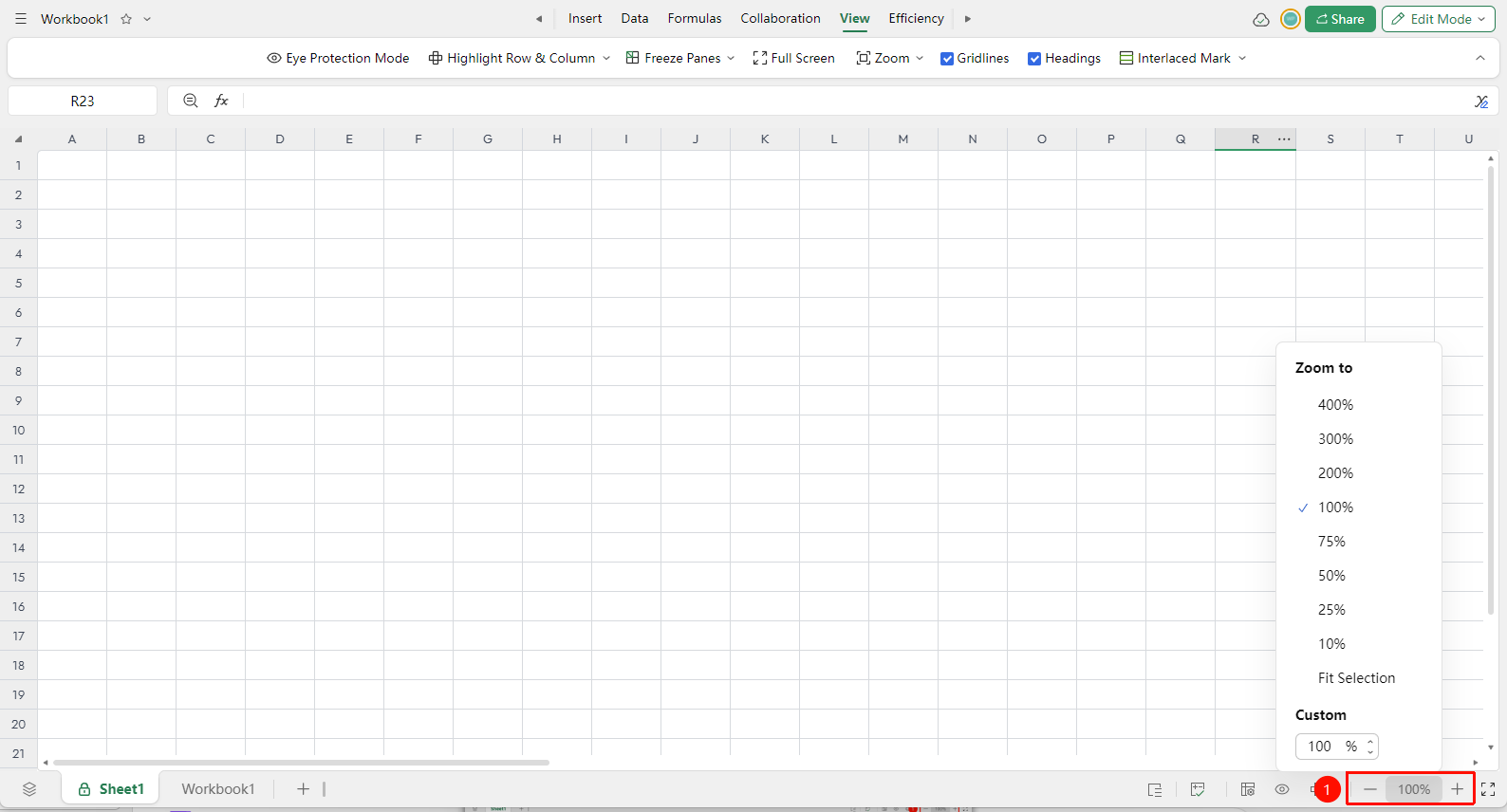Star Workbook1 as a favorite
Screen dimensions: 1507x812
click(x=126, y=19)
